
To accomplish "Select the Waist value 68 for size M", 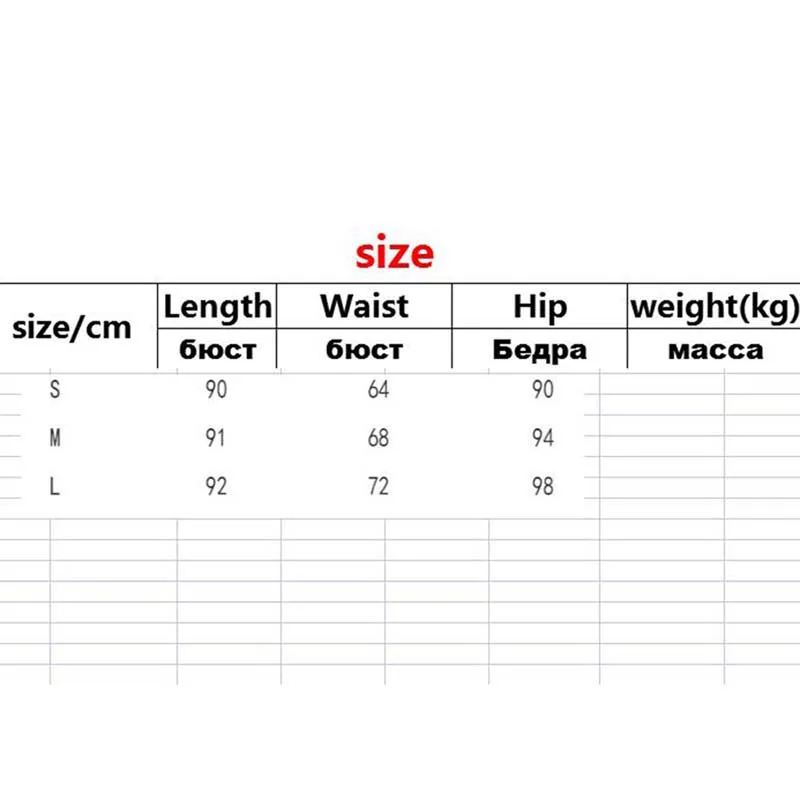I will [x=378, y=437].
